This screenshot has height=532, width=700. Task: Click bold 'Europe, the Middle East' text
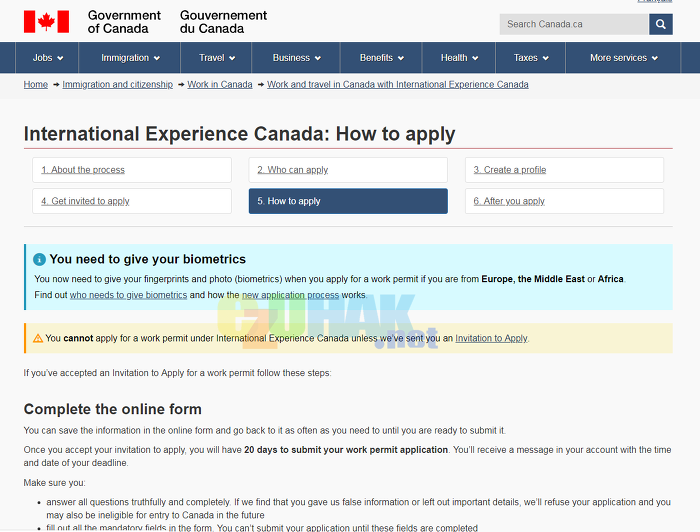click(x=533, y=279)
